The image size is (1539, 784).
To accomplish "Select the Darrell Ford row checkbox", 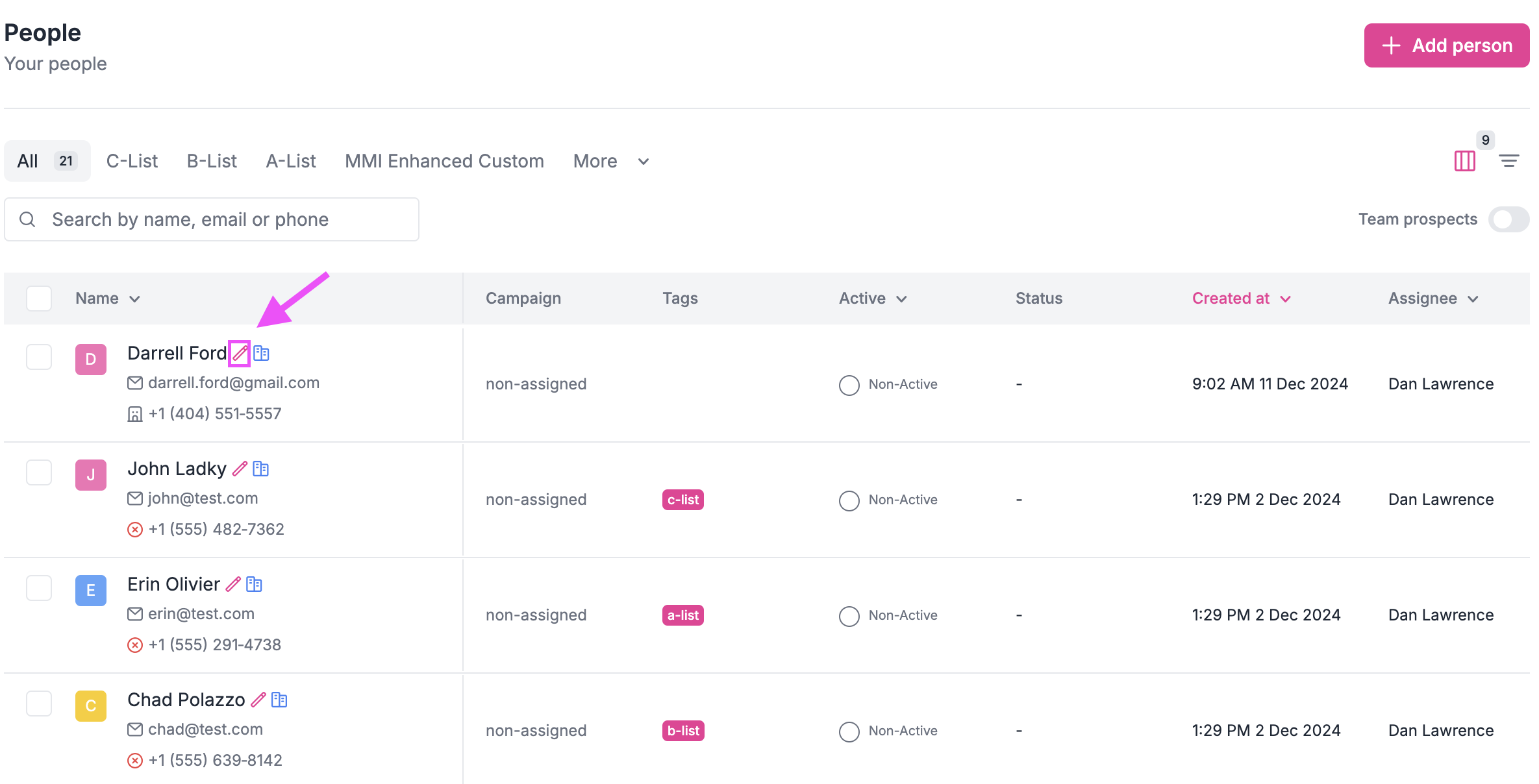I will [x=39, y=357].
